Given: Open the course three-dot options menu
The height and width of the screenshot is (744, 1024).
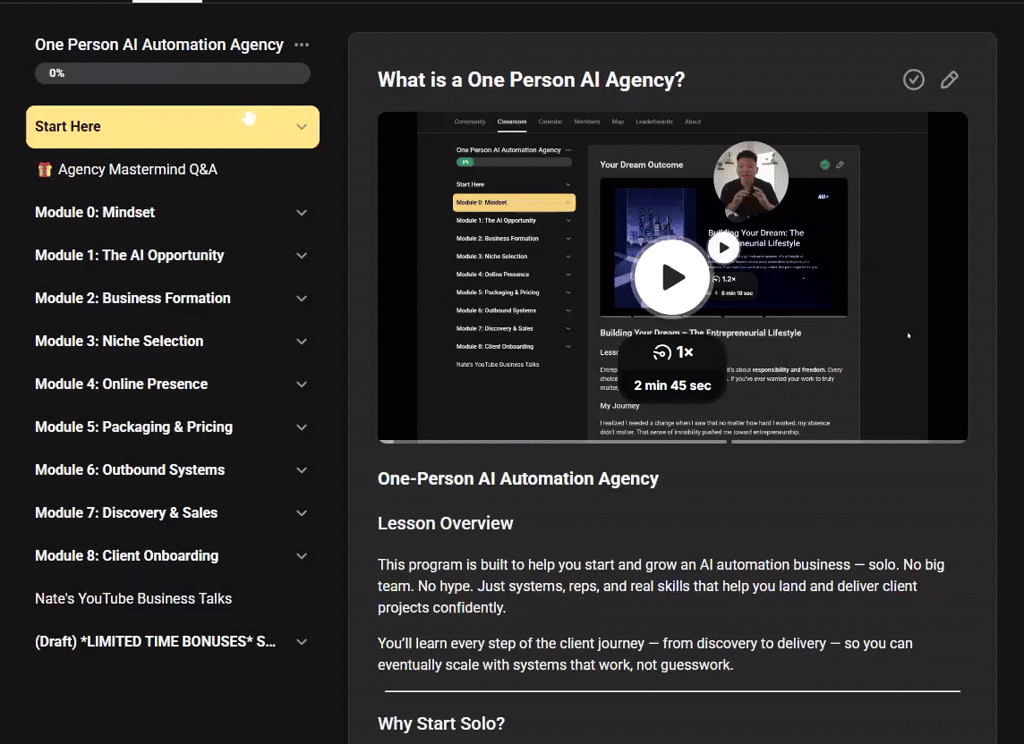Looking at the screenshot, I should coord(301,44).
